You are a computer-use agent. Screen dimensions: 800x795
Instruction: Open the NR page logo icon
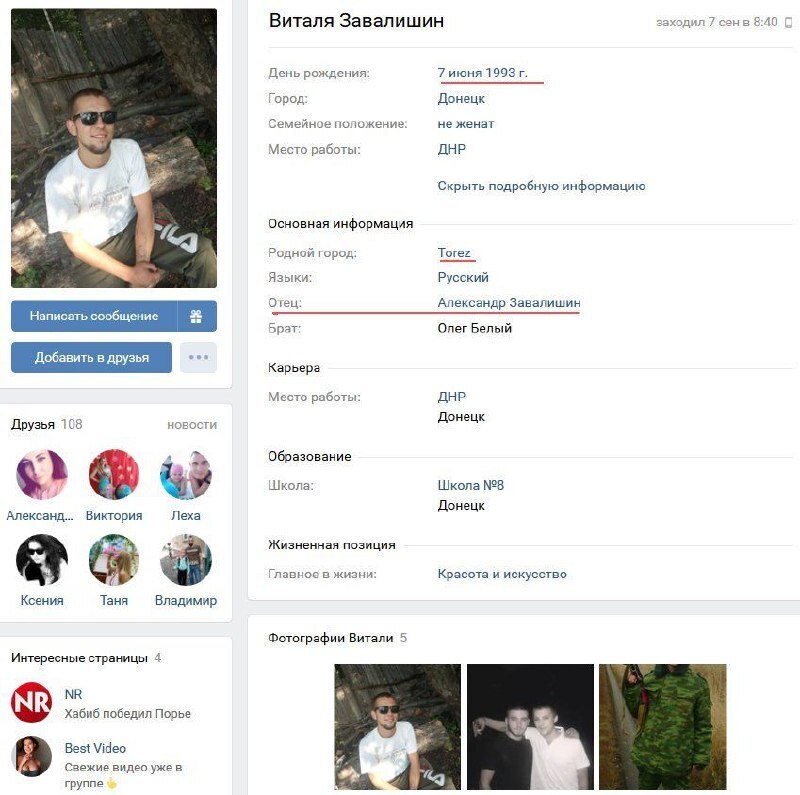click(x=31, y=703)
